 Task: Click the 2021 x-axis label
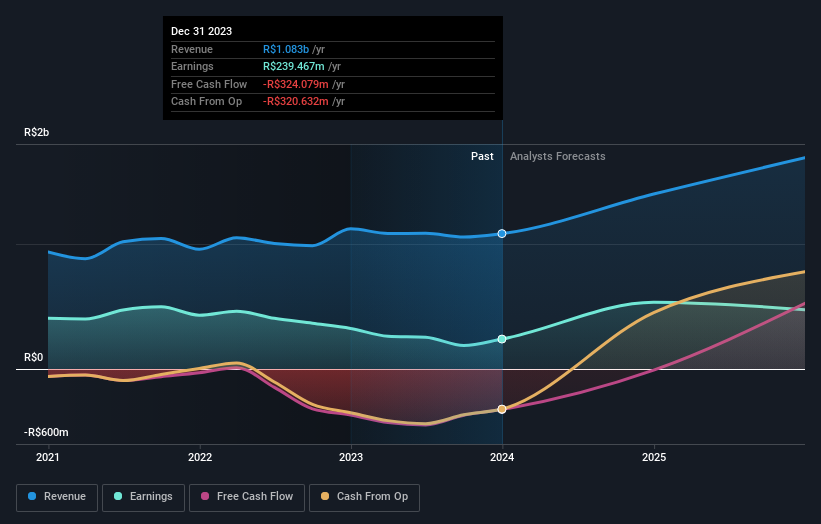[48, 458]
